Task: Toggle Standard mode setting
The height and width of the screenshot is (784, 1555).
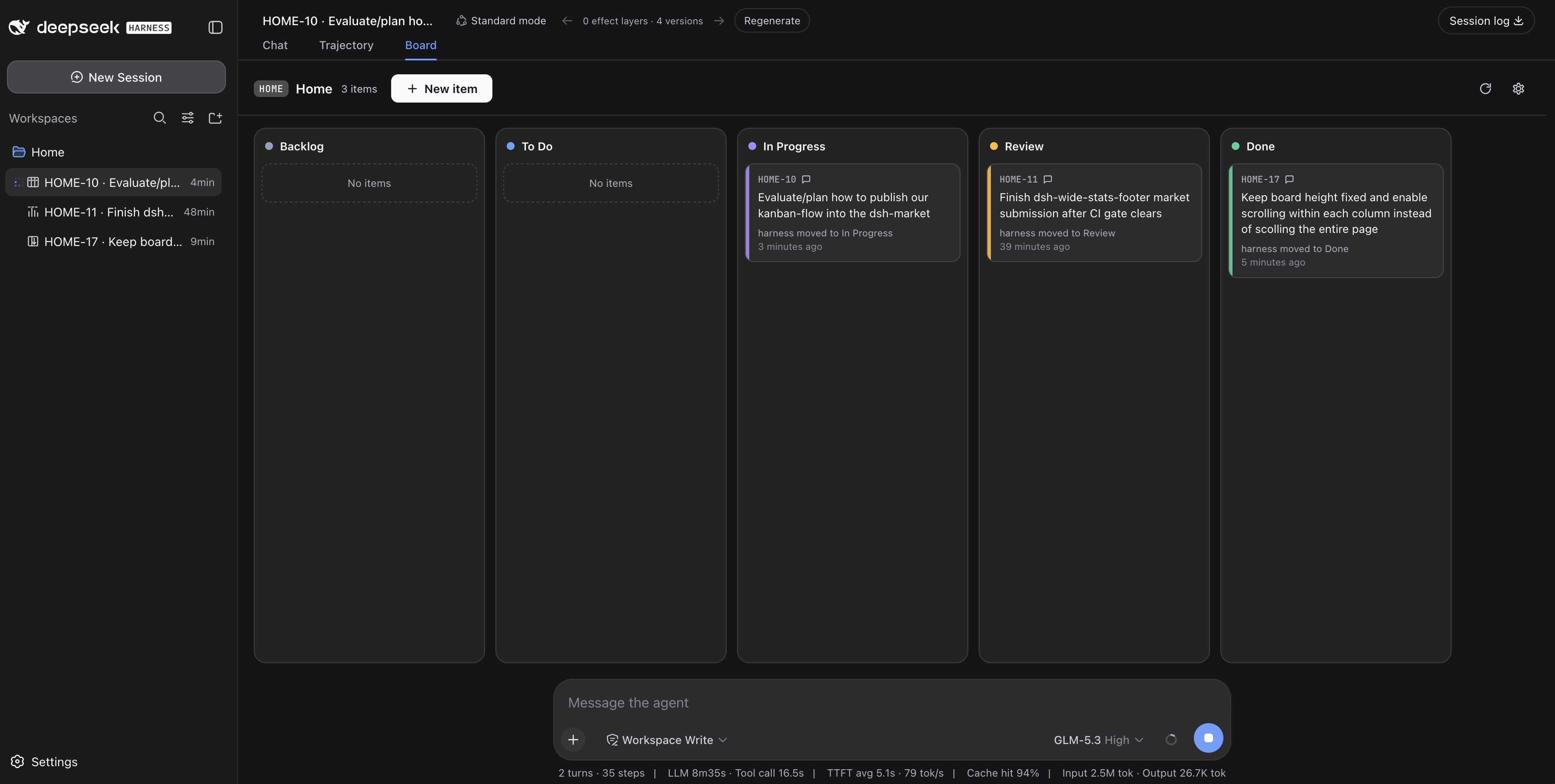Action: coord(501,20)
